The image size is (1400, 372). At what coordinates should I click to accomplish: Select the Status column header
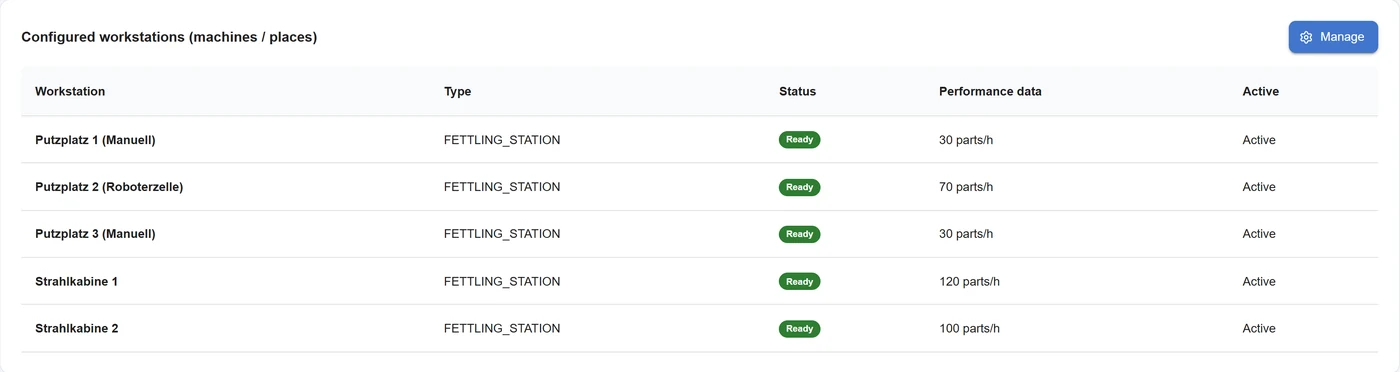coord(797,91)
